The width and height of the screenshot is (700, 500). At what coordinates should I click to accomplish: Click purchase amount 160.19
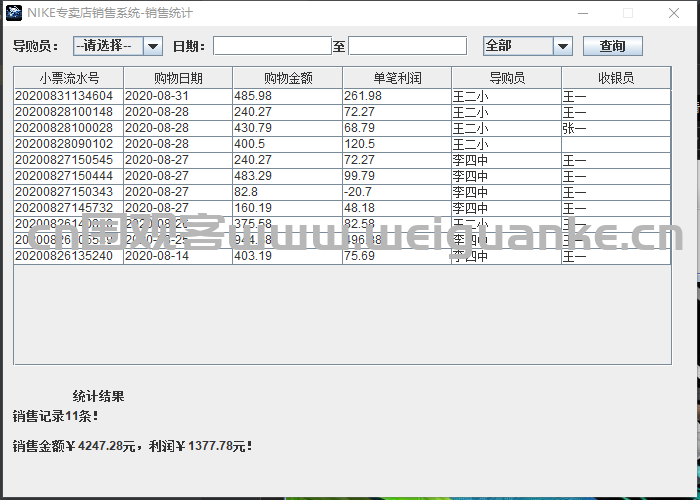[x=288, y=208]
